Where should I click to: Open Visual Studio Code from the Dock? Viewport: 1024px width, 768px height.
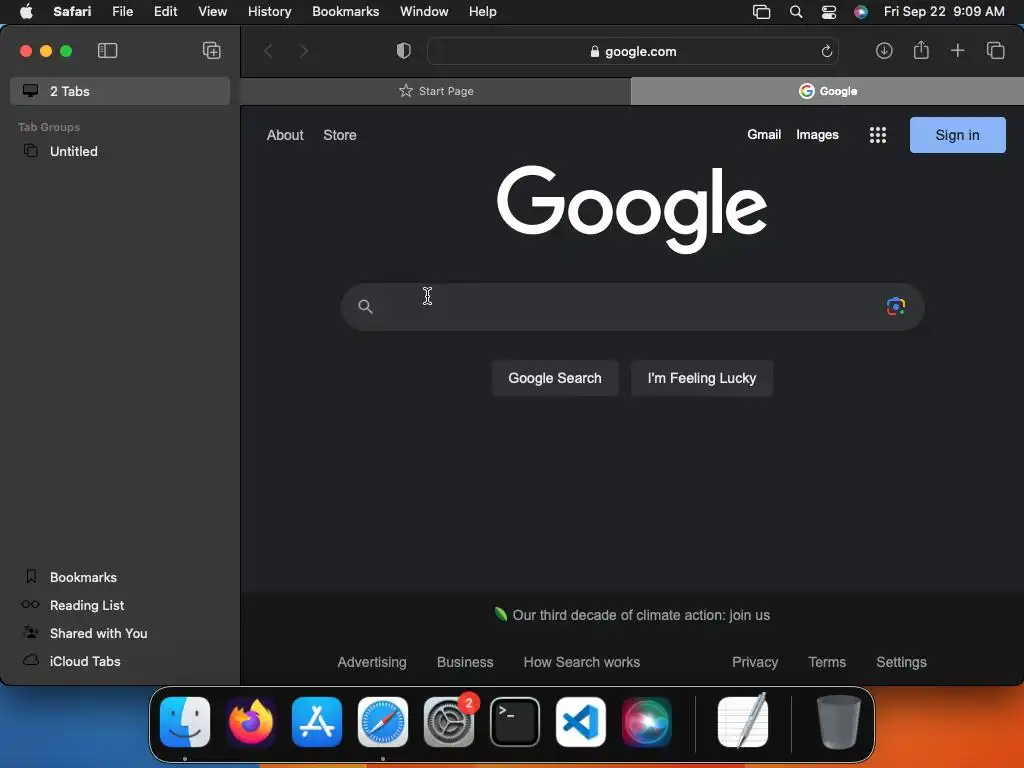click(x=581, y=722)
